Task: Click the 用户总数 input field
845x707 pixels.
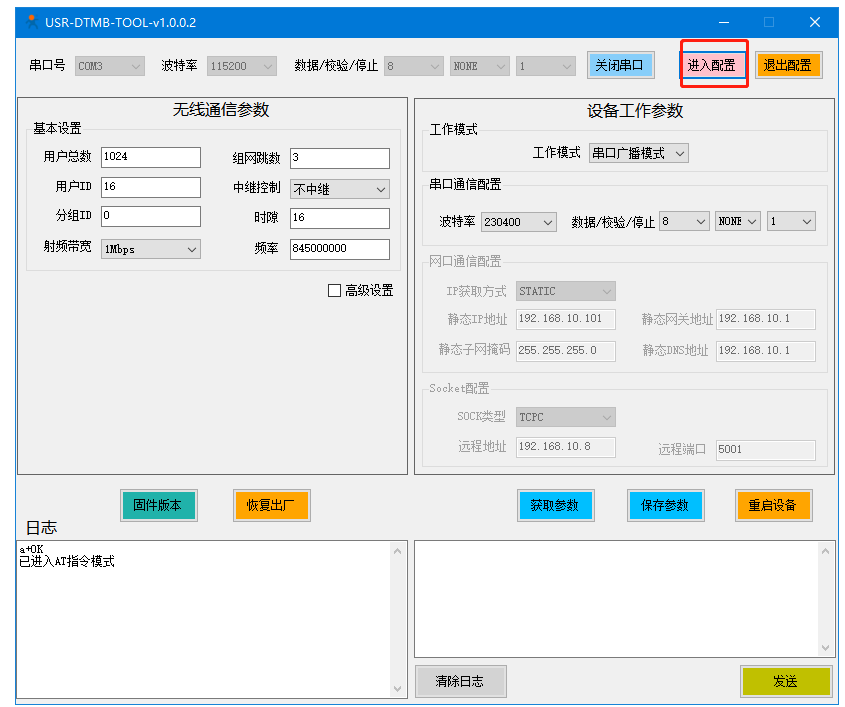Action: 150,157
